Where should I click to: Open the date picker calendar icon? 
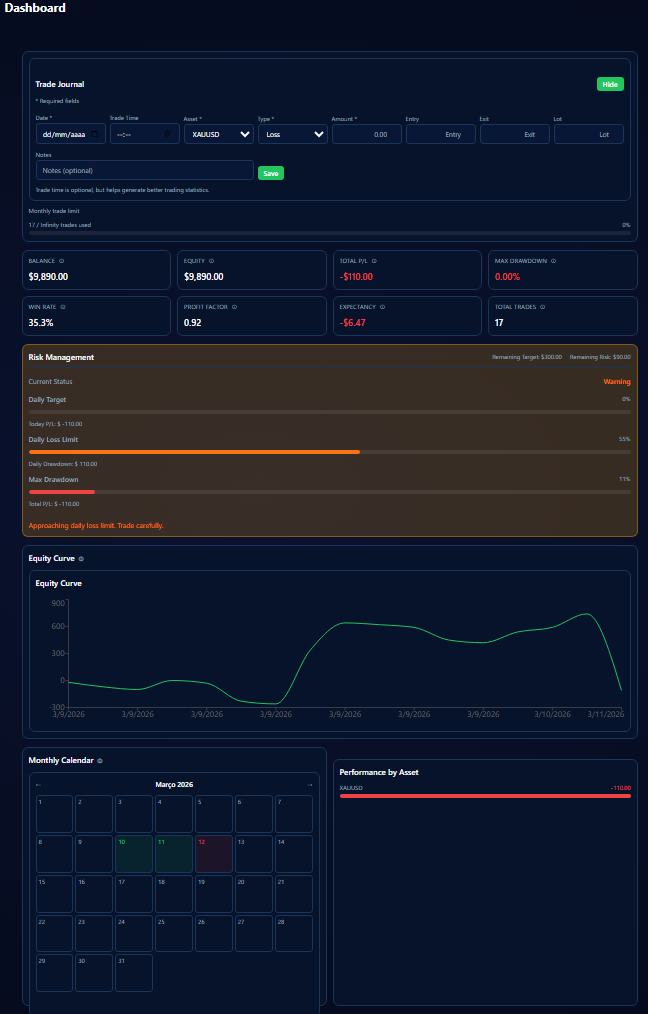click(x=95, y=134)
